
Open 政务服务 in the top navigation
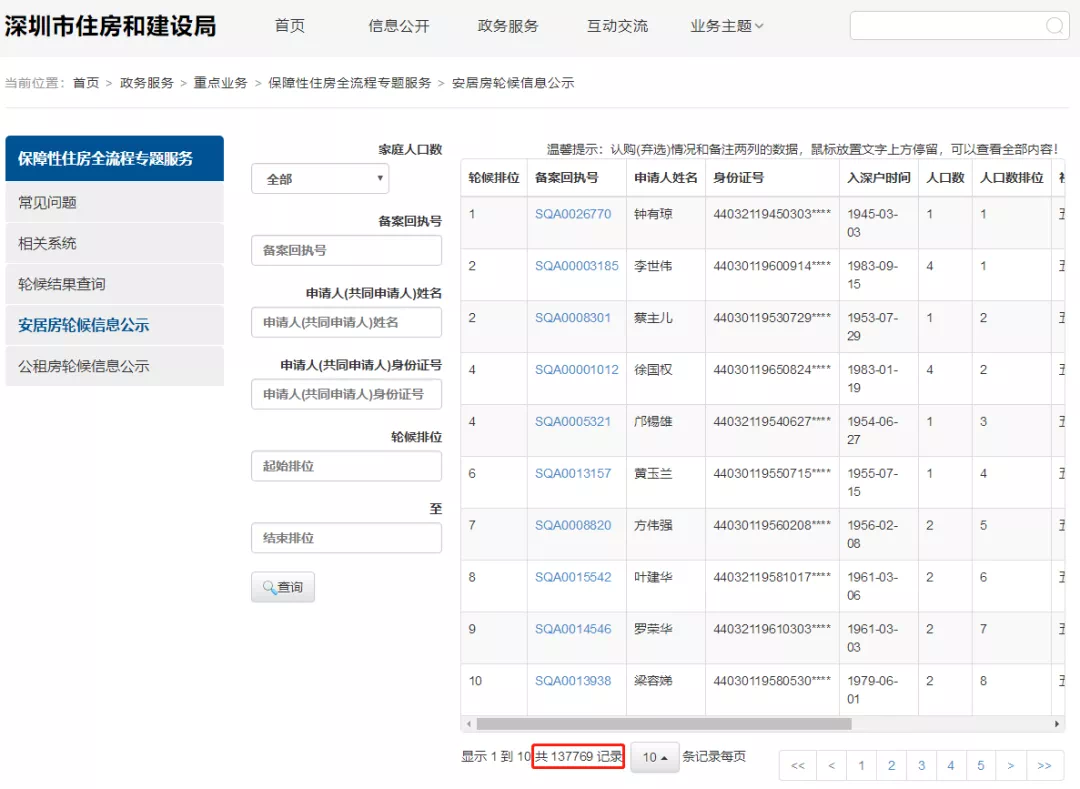508,26
